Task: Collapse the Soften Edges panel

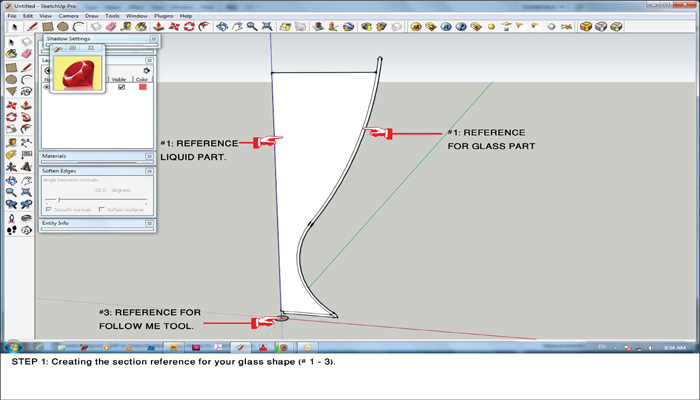Action: [151, 171]
